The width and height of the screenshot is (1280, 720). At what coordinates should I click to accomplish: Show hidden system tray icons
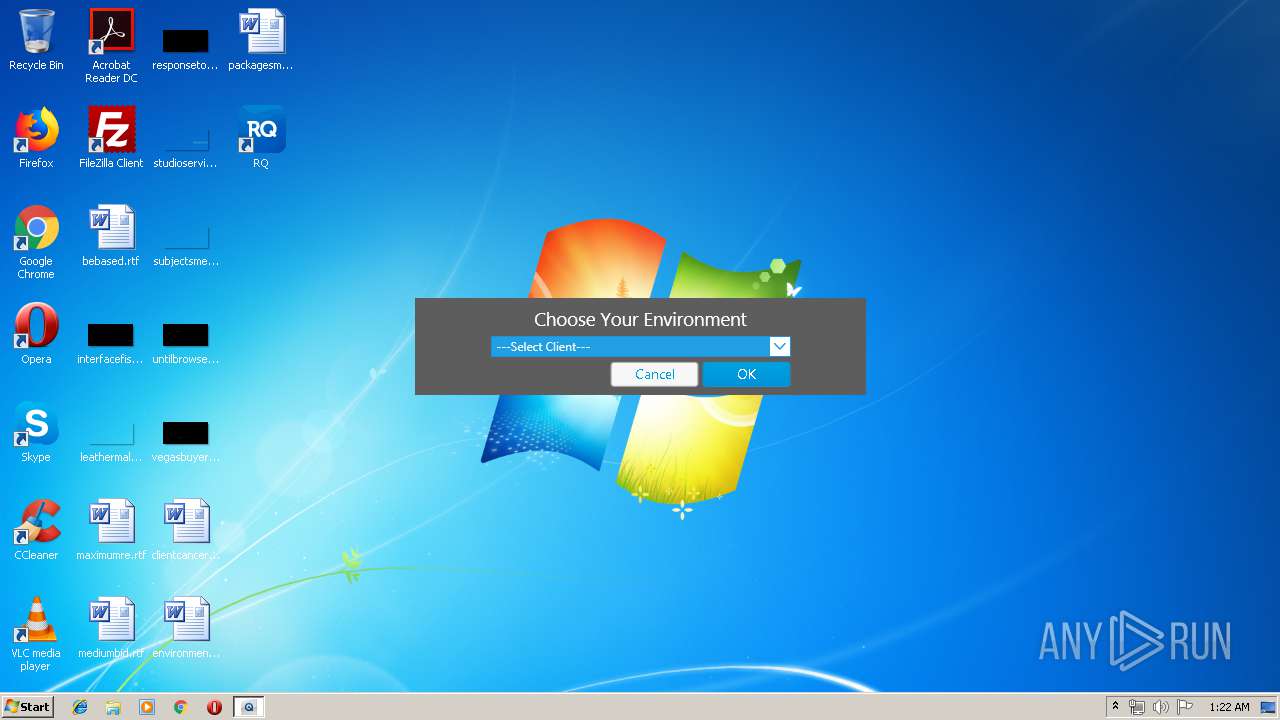pos(1116,707)
